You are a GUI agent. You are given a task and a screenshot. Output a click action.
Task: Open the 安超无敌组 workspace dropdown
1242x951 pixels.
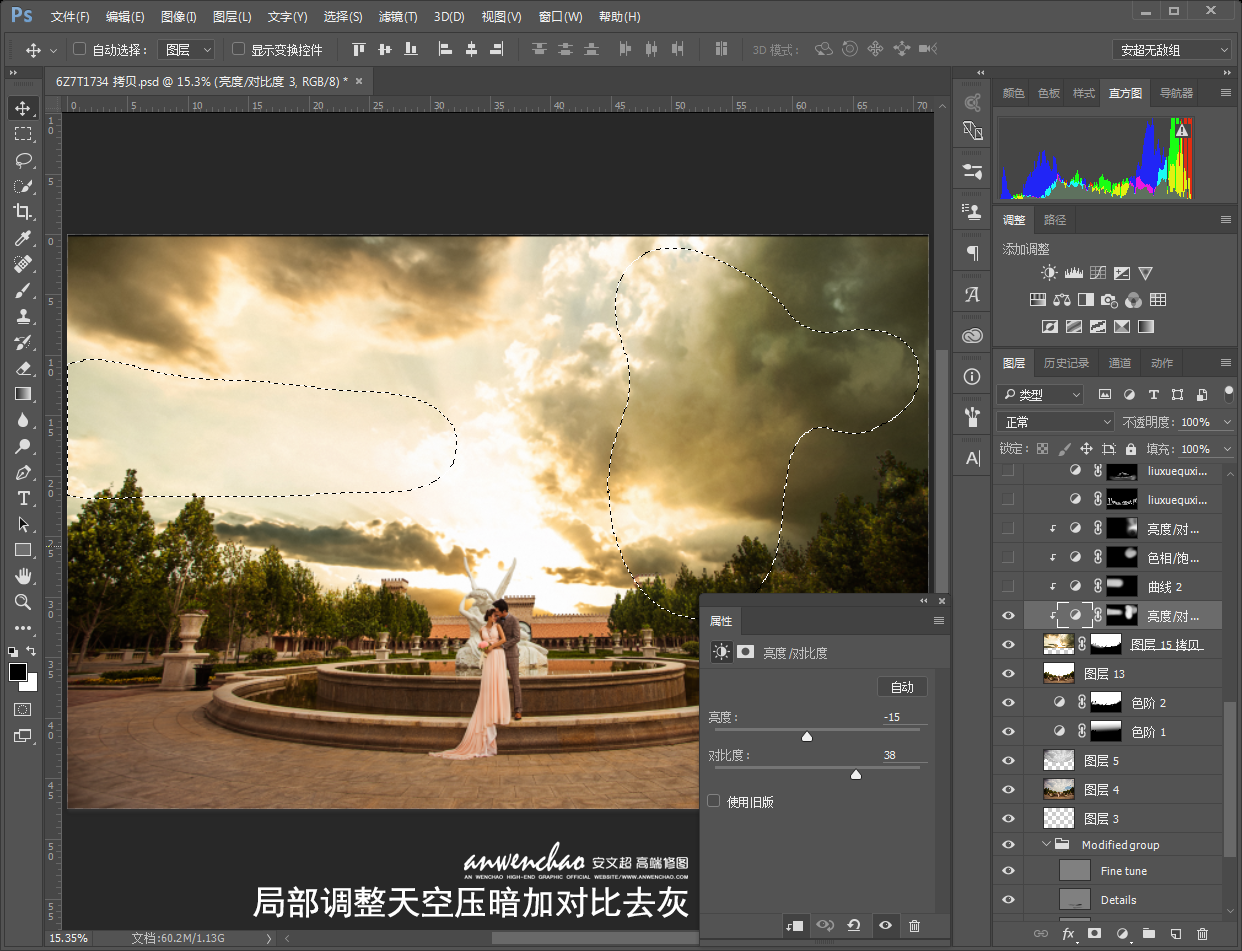(1172, 50)
